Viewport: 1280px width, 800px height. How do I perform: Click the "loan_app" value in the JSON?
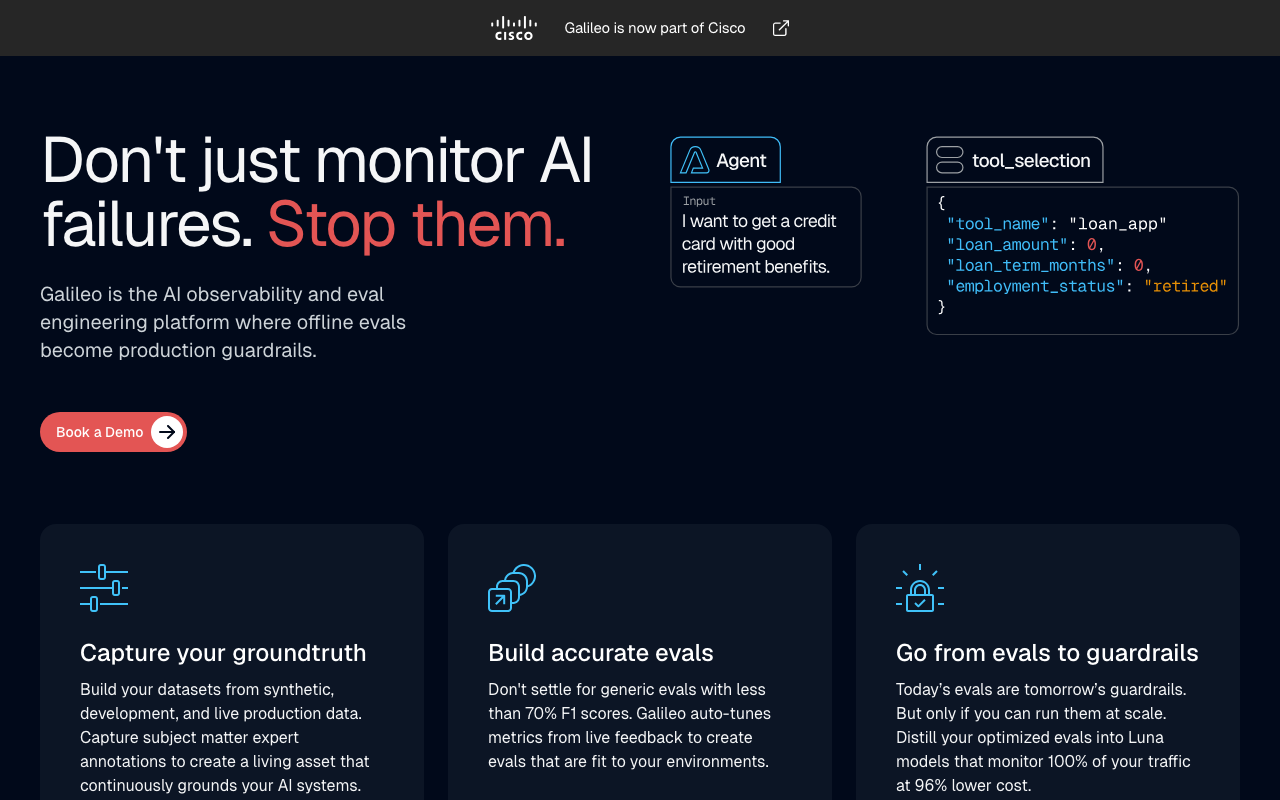1118,224
